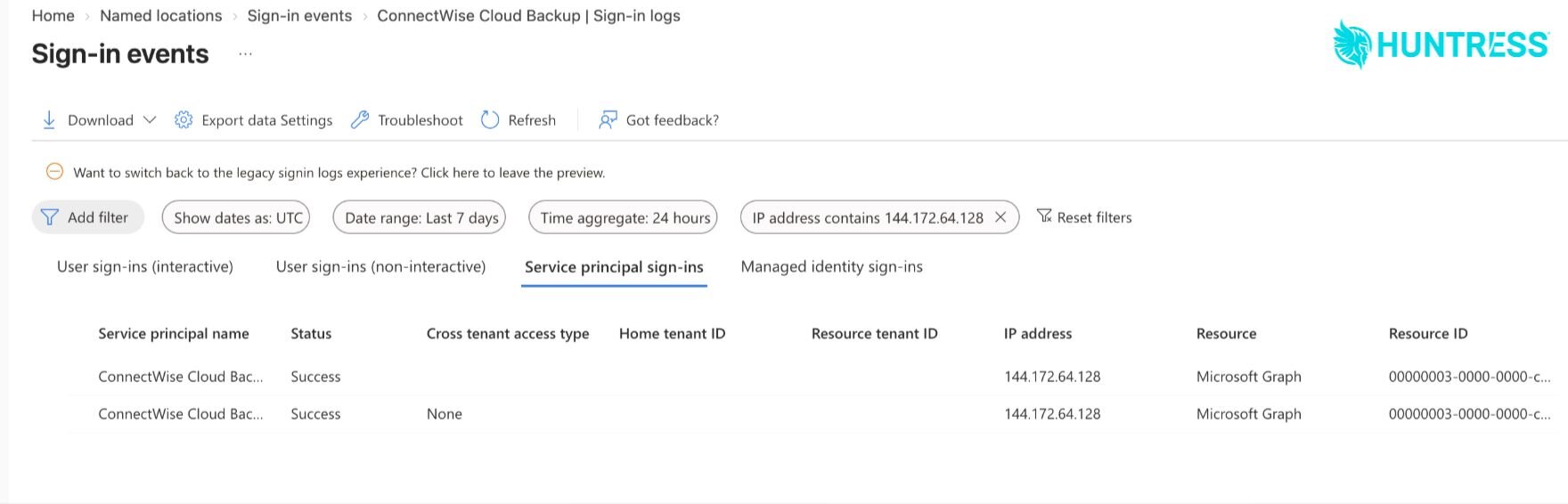This screenshot has height=504, width=1568.
Task: Click the Got feedback person icon
Action: point(608,120)
